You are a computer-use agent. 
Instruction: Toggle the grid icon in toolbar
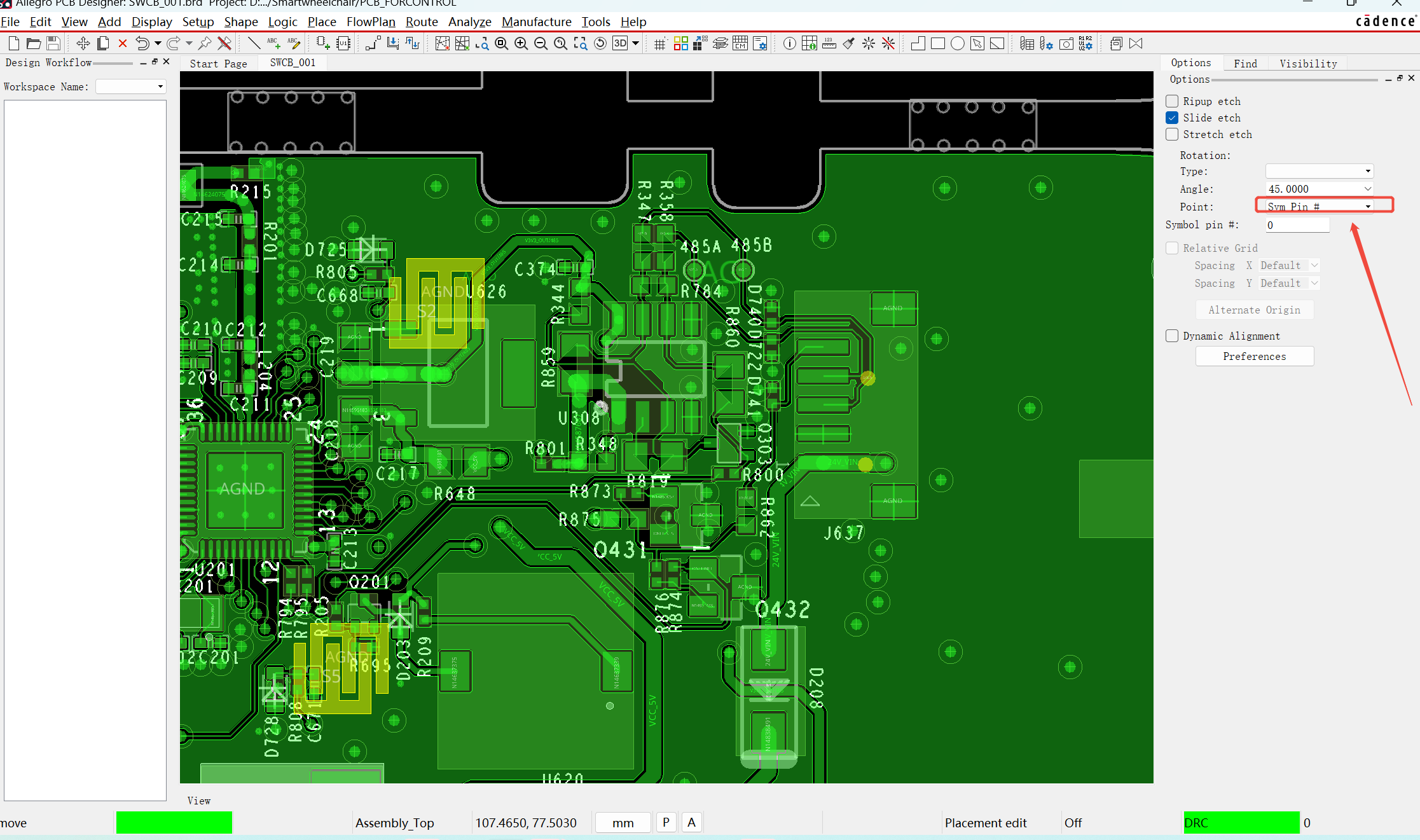tap(659, 44)
